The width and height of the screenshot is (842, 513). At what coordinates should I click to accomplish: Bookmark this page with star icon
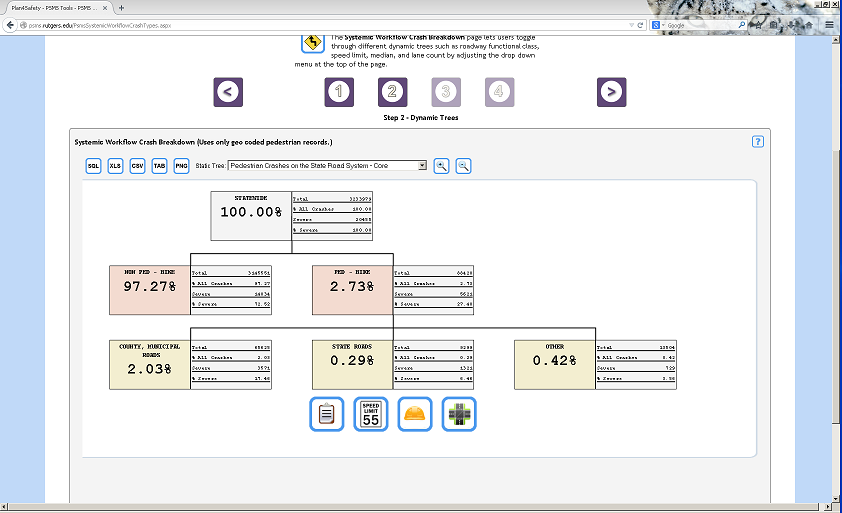click(758, 25)
